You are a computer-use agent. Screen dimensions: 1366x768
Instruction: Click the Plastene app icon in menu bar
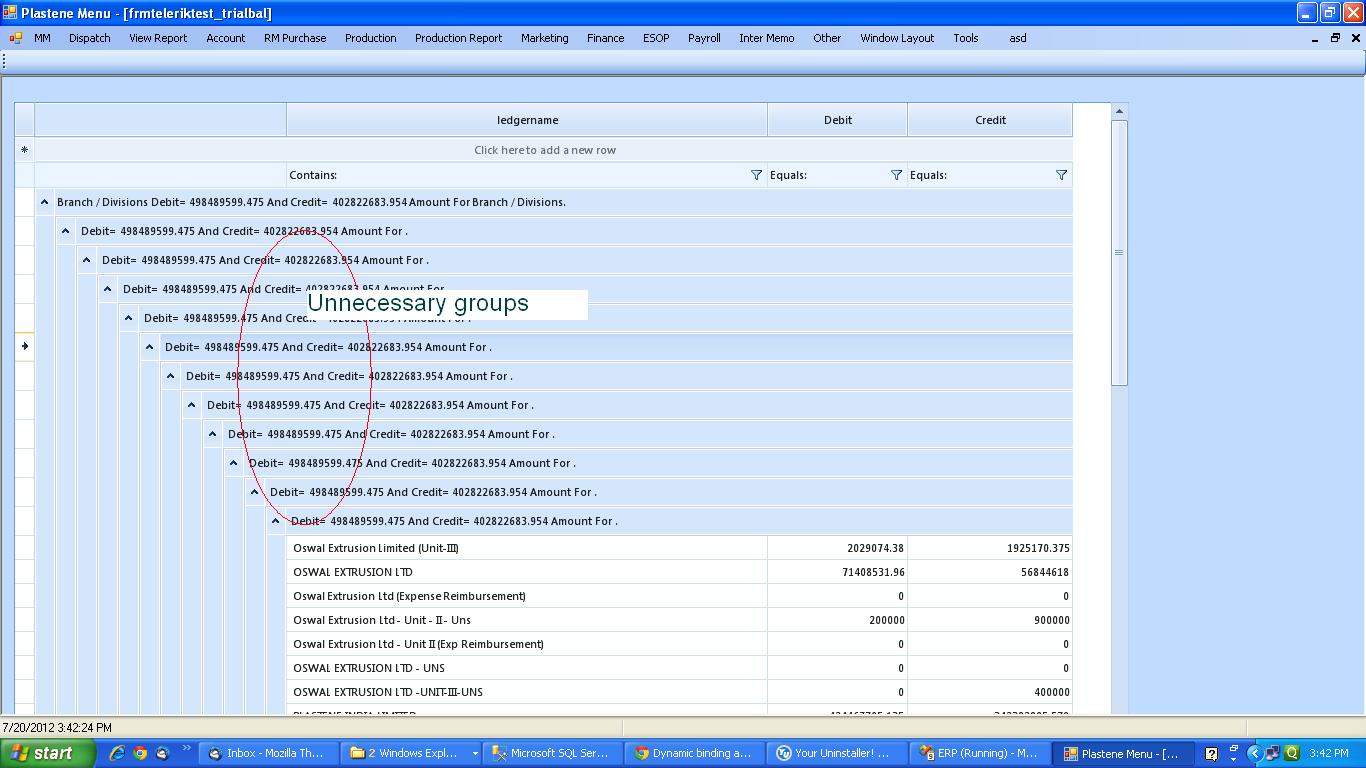tap(15, 38)
